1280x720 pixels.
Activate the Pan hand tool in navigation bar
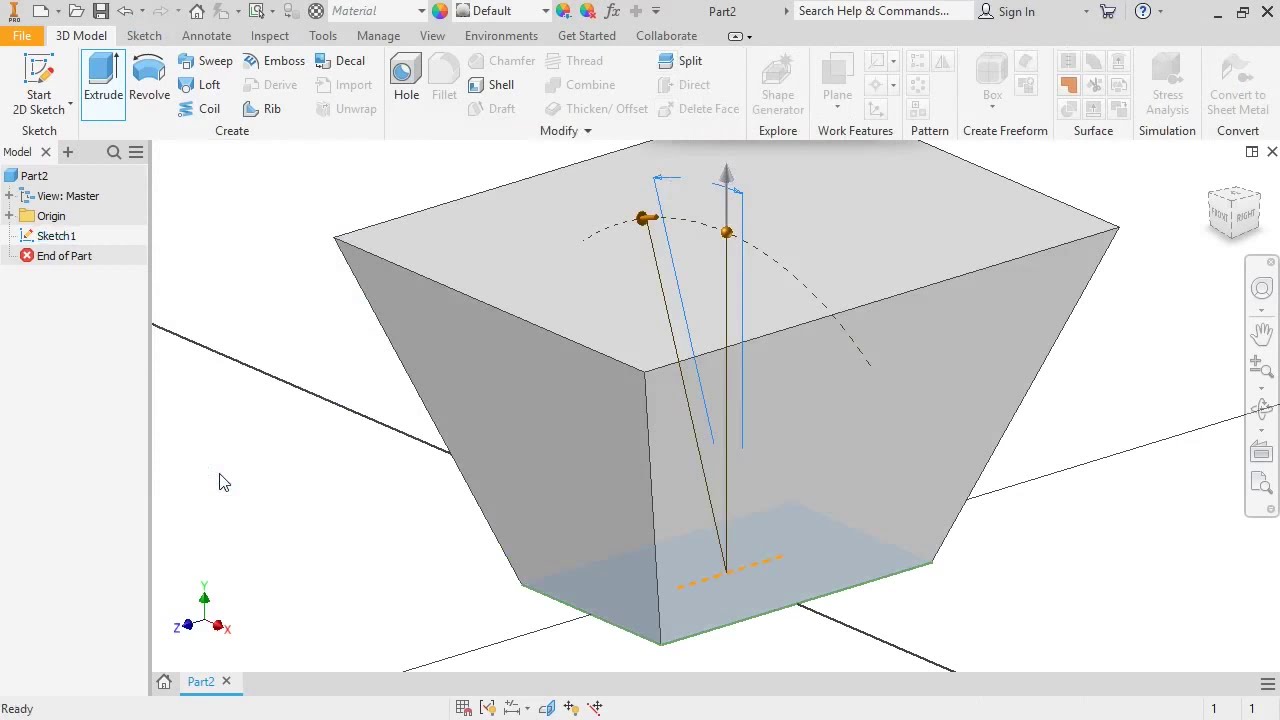[x=1262, y=333]
